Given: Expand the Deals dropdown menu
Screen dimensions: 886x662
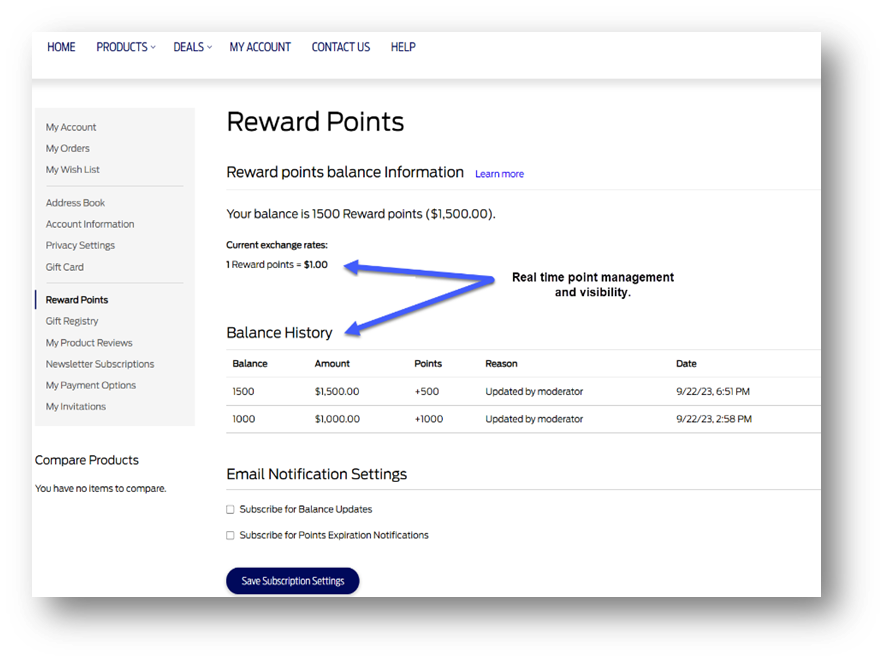Looking at the screenshot, I should (192, 47).
